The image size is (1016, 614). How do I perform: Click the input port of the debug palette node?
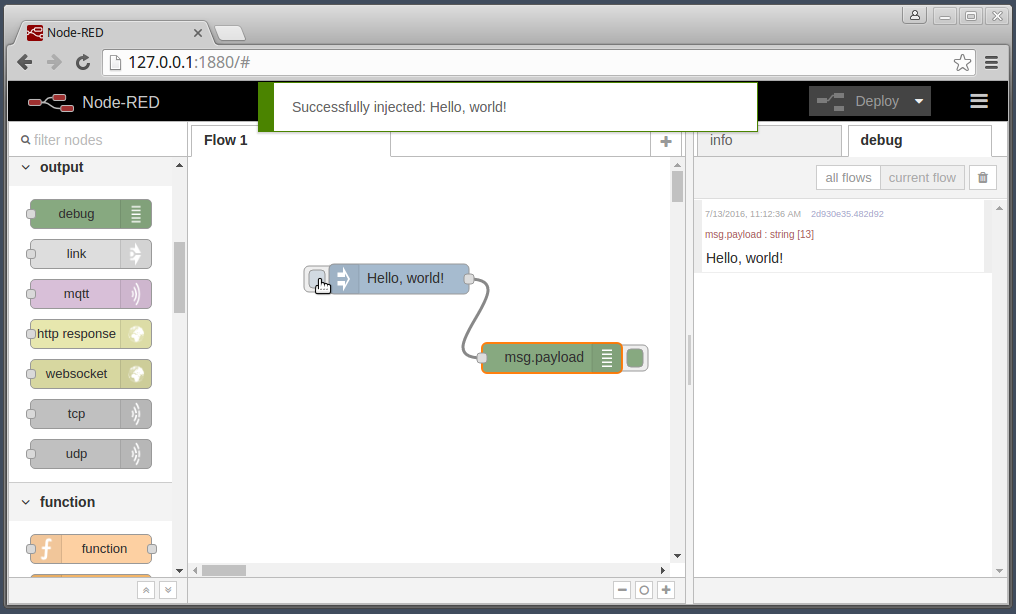tap(30, 214)
